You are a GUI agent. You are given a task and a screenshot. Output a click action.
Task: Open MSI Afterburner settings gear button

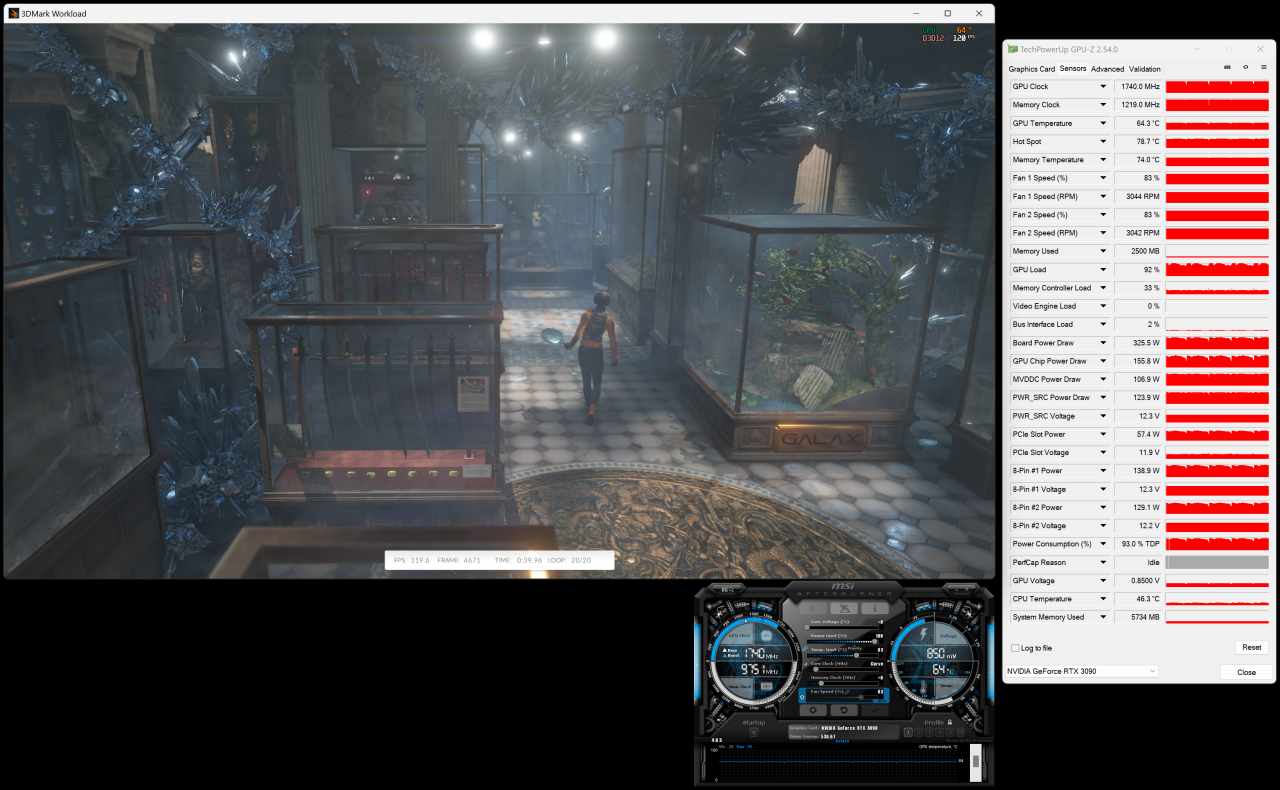coord(812,710)
